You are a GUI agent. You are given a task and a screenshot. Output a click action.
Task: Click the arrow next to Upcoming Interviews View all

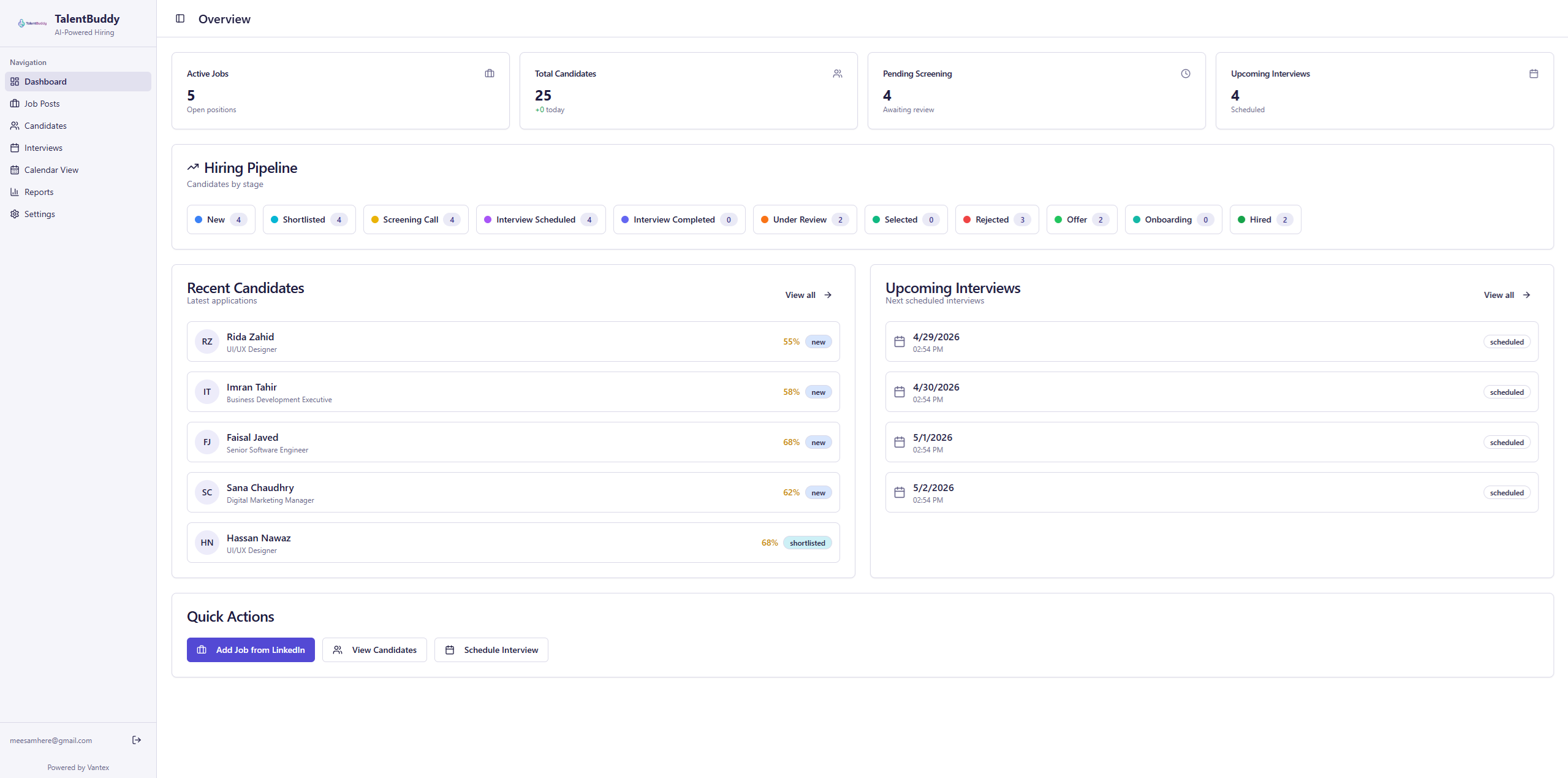click(1526, 295)
